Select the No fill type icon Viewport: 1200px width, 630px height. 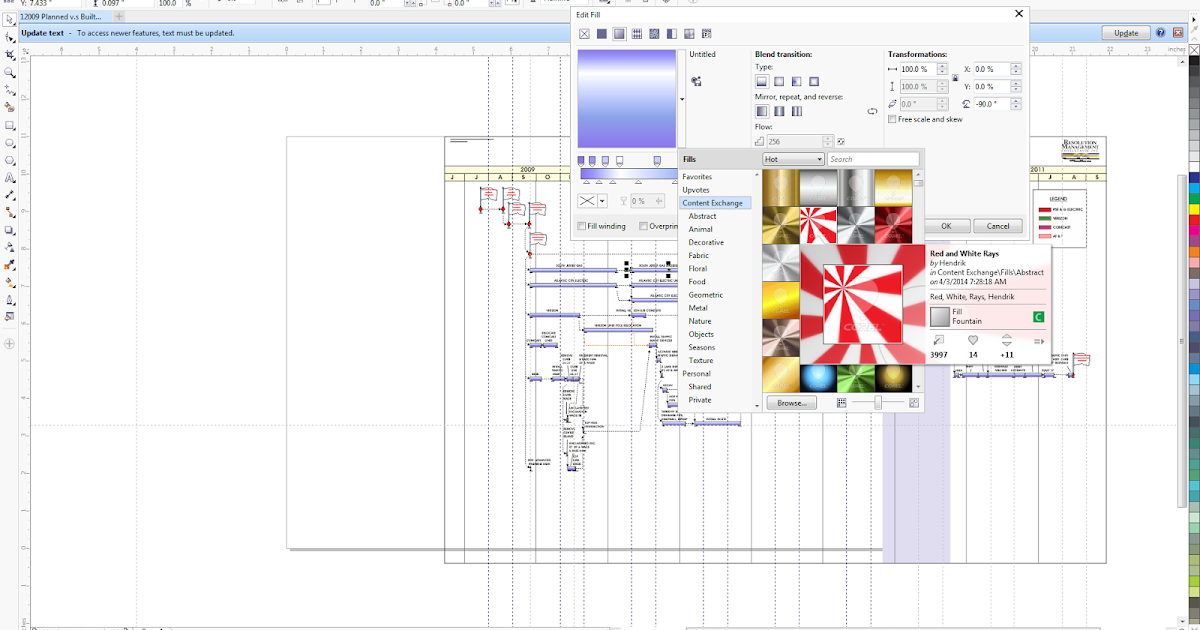coord(585,34)
